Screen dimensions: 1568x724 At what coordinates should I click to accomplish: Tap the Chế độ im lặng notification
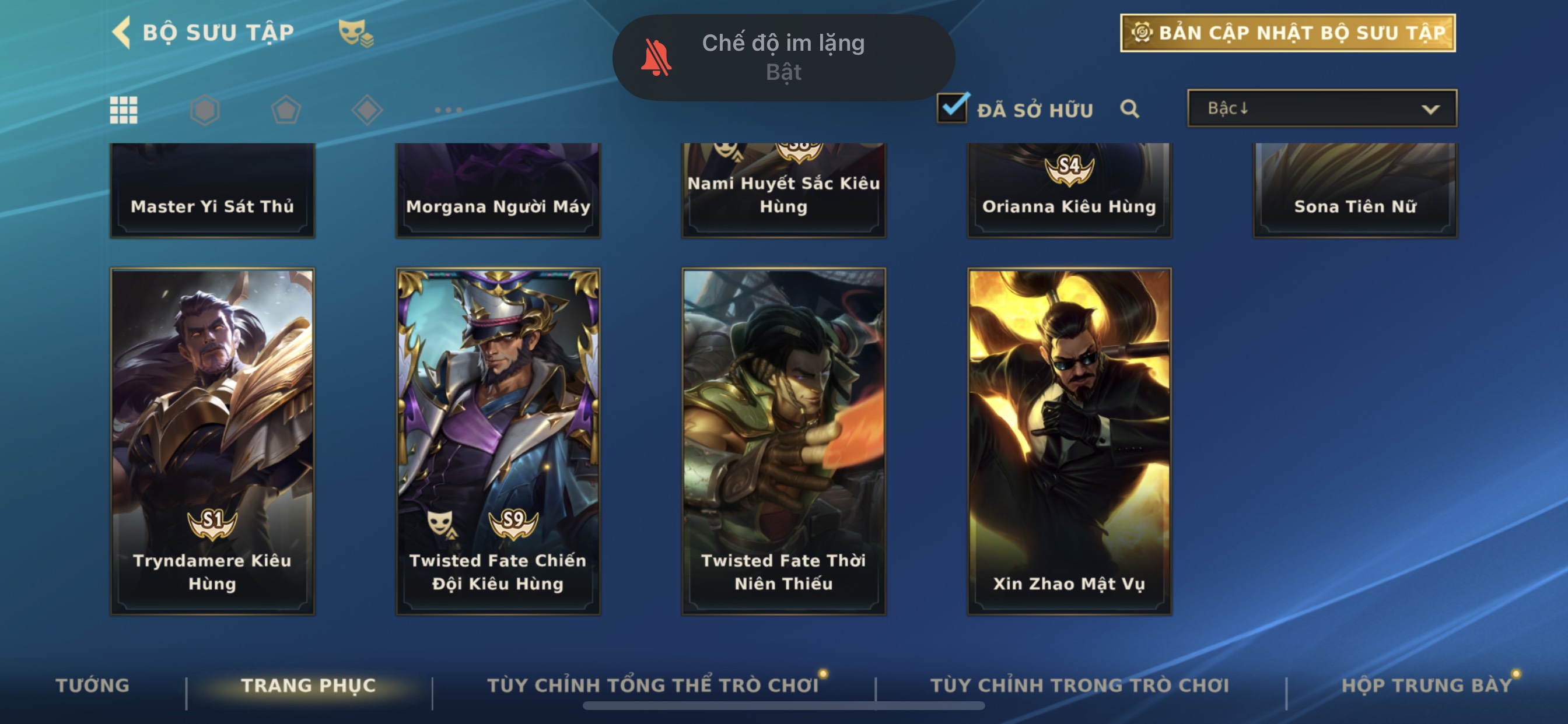(783, 58)
